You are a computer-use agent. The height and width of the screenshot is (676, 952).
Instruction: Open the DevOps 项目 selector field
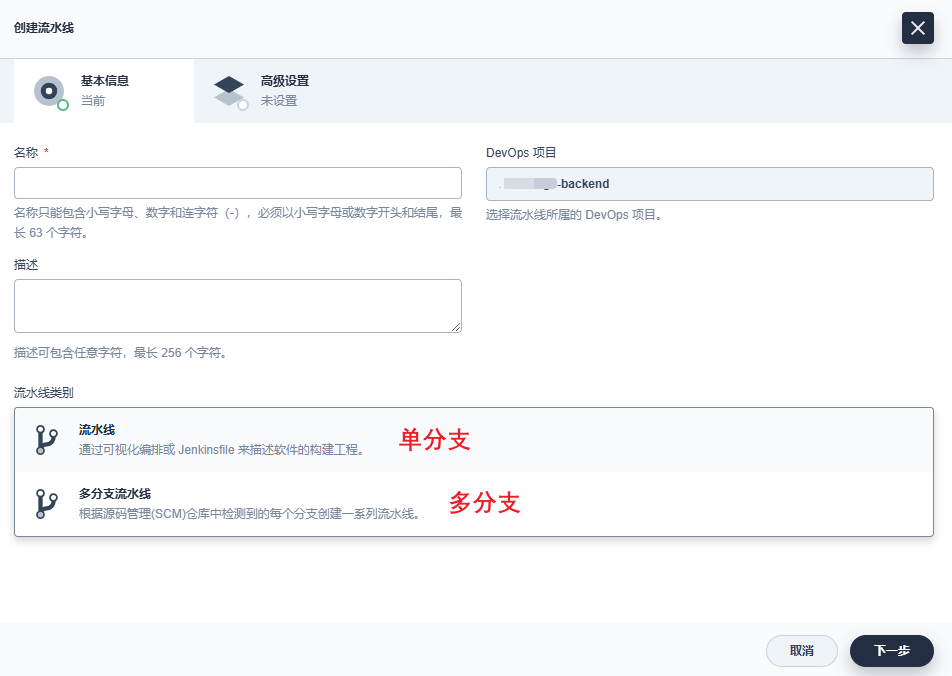point(710,184)
